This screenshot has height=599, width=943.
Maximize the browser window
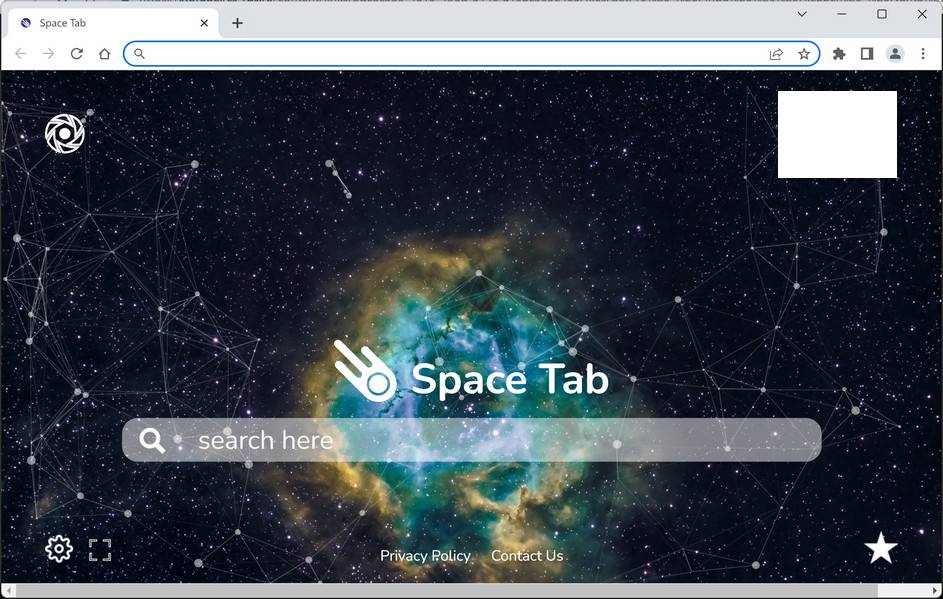click(882, 14)
